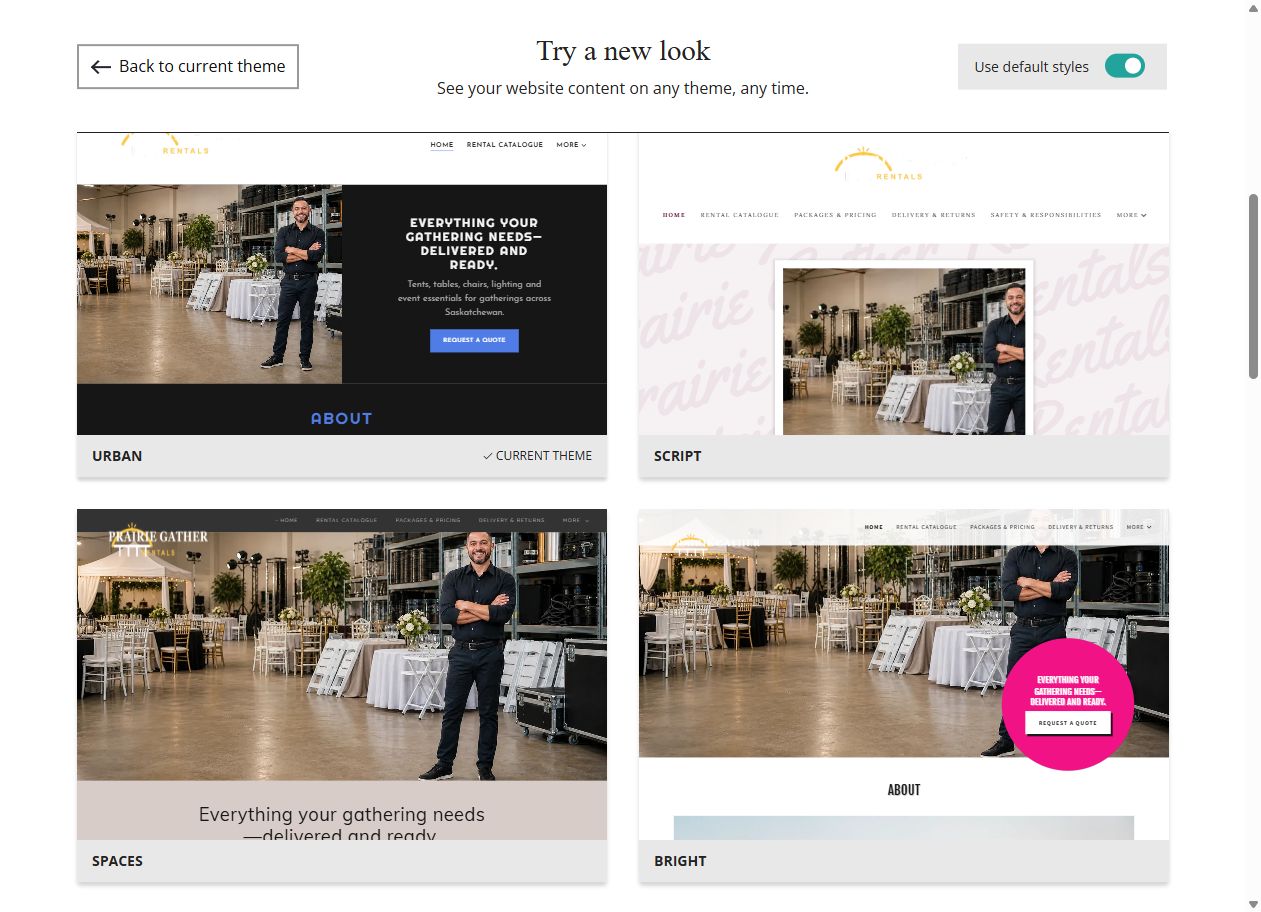Select the Script theme preview
This screenshot has width=1261, height=912.
904,284
